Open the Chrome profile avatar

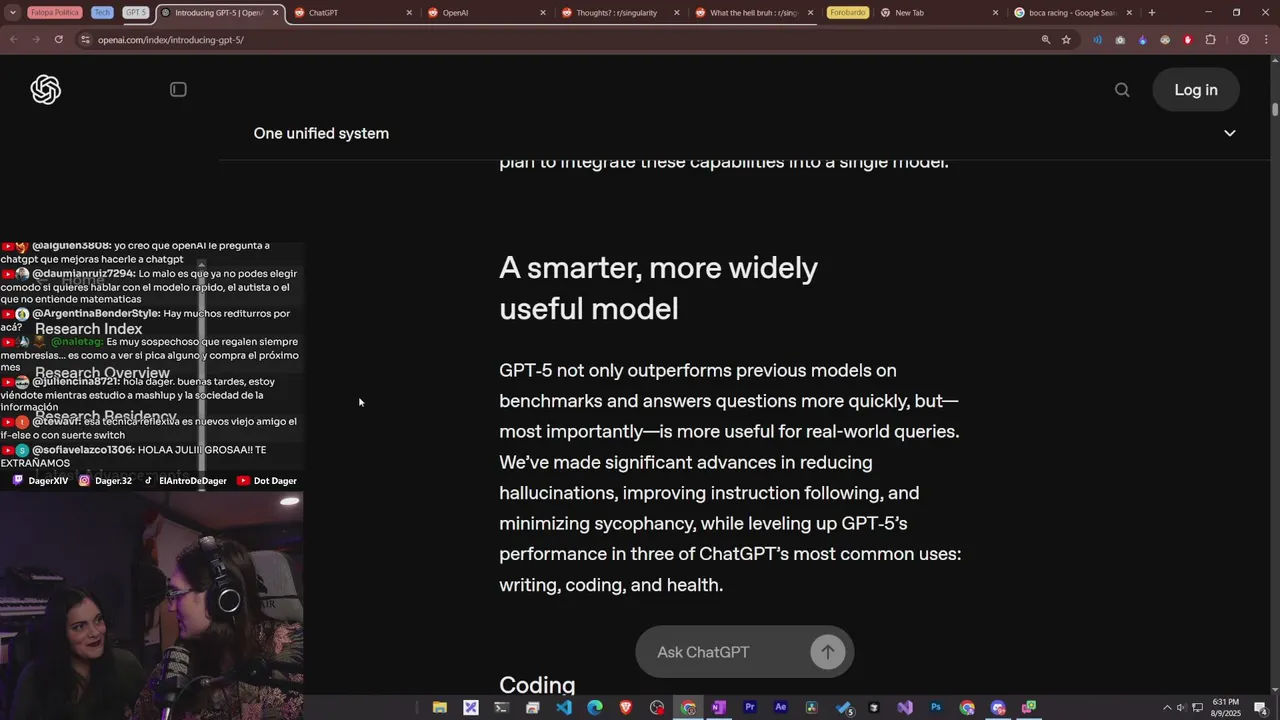[x=1244, y=40]
